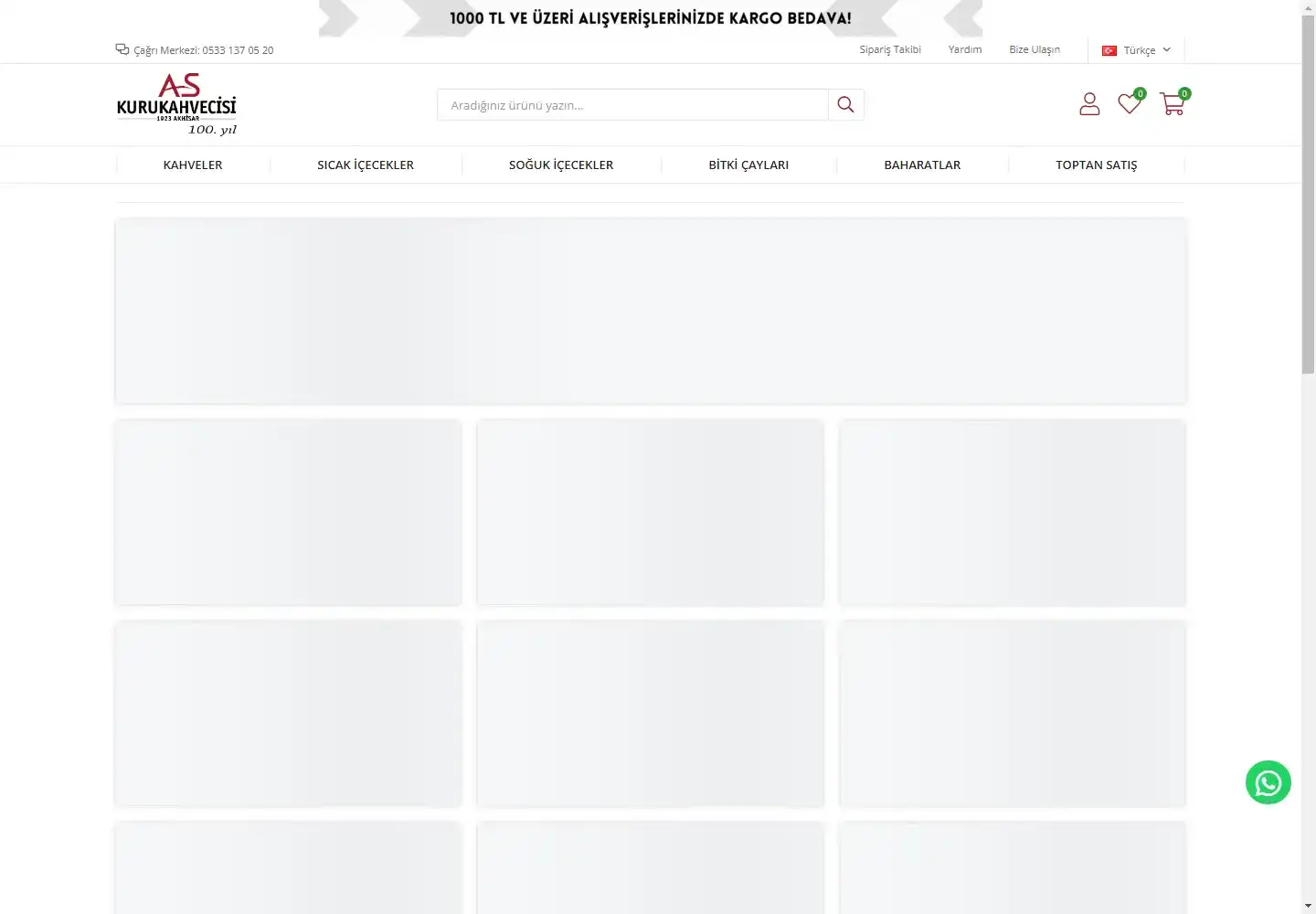Open the WhatsApp chat button

pyautogui.click(x=1268, y=782)
